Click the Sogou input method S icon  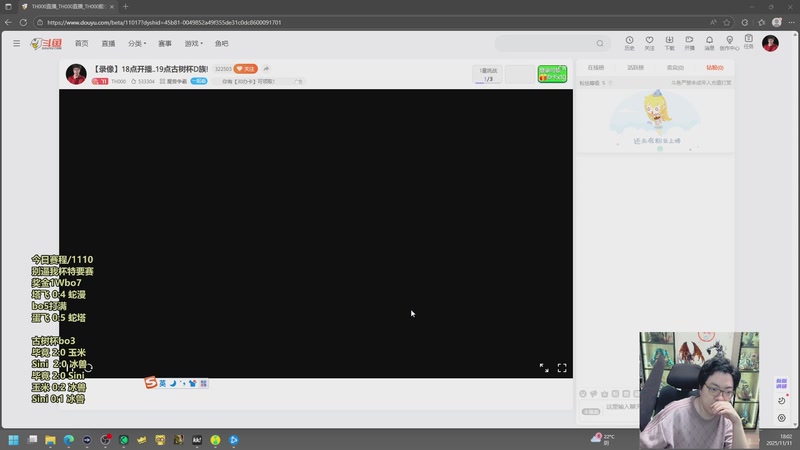point(150,383)
